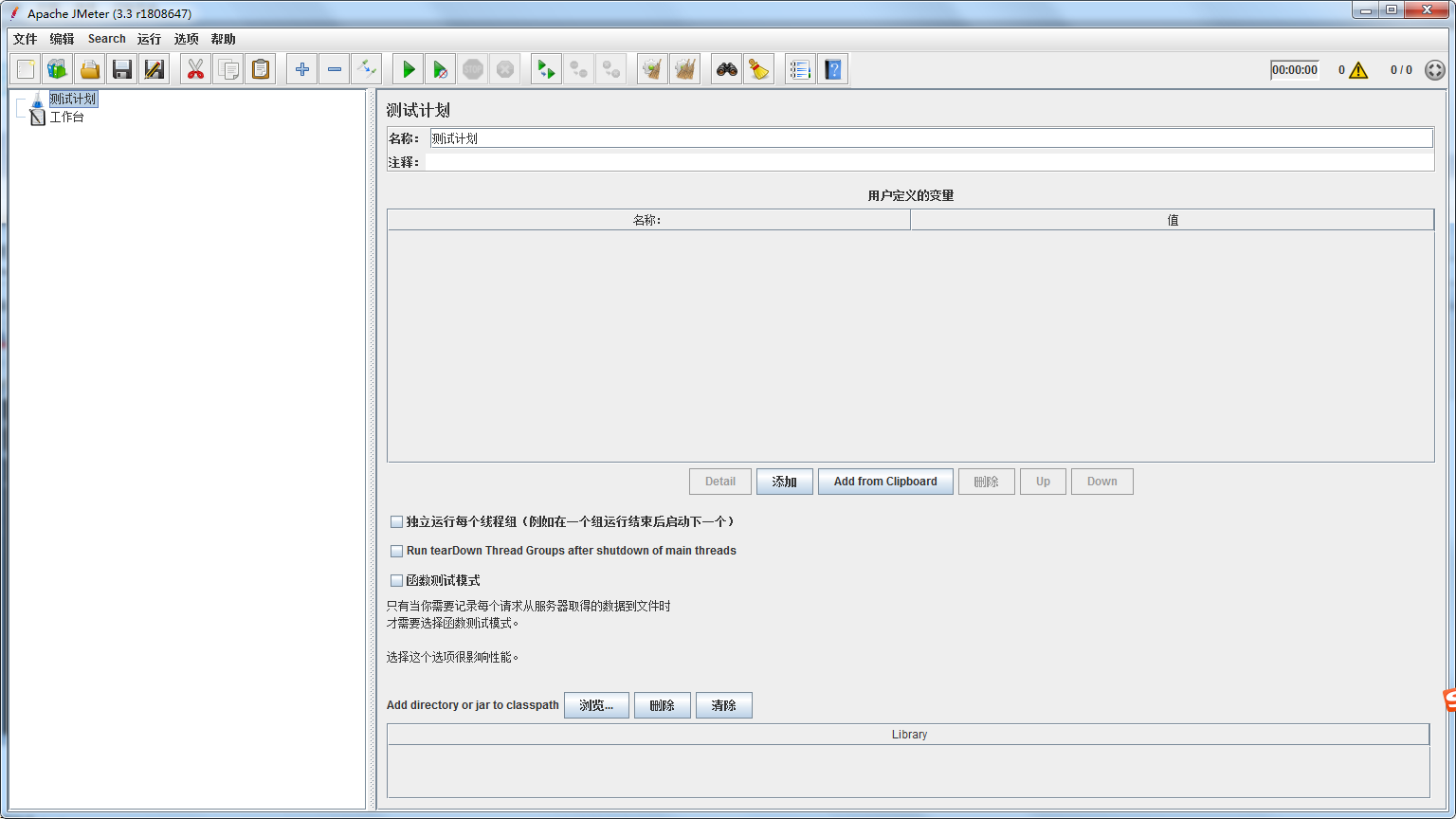Click the Toggle element enable/disable icon
1456x819 pixels.
(x=366, y=69)
